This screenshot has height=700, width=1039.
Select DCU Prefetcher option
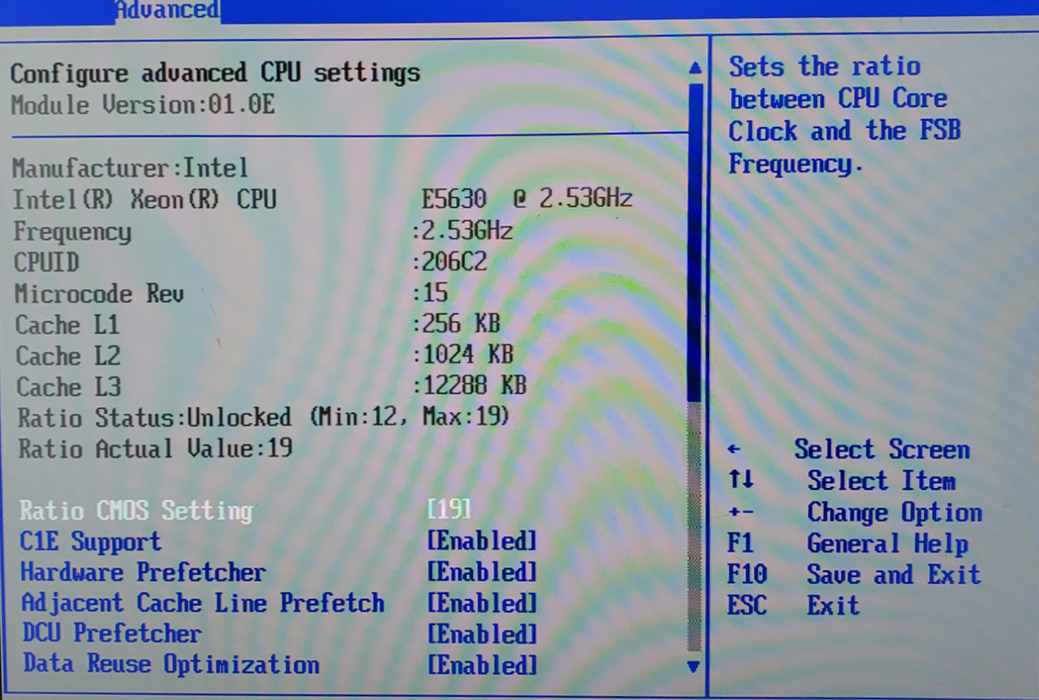tap(111, 634)
